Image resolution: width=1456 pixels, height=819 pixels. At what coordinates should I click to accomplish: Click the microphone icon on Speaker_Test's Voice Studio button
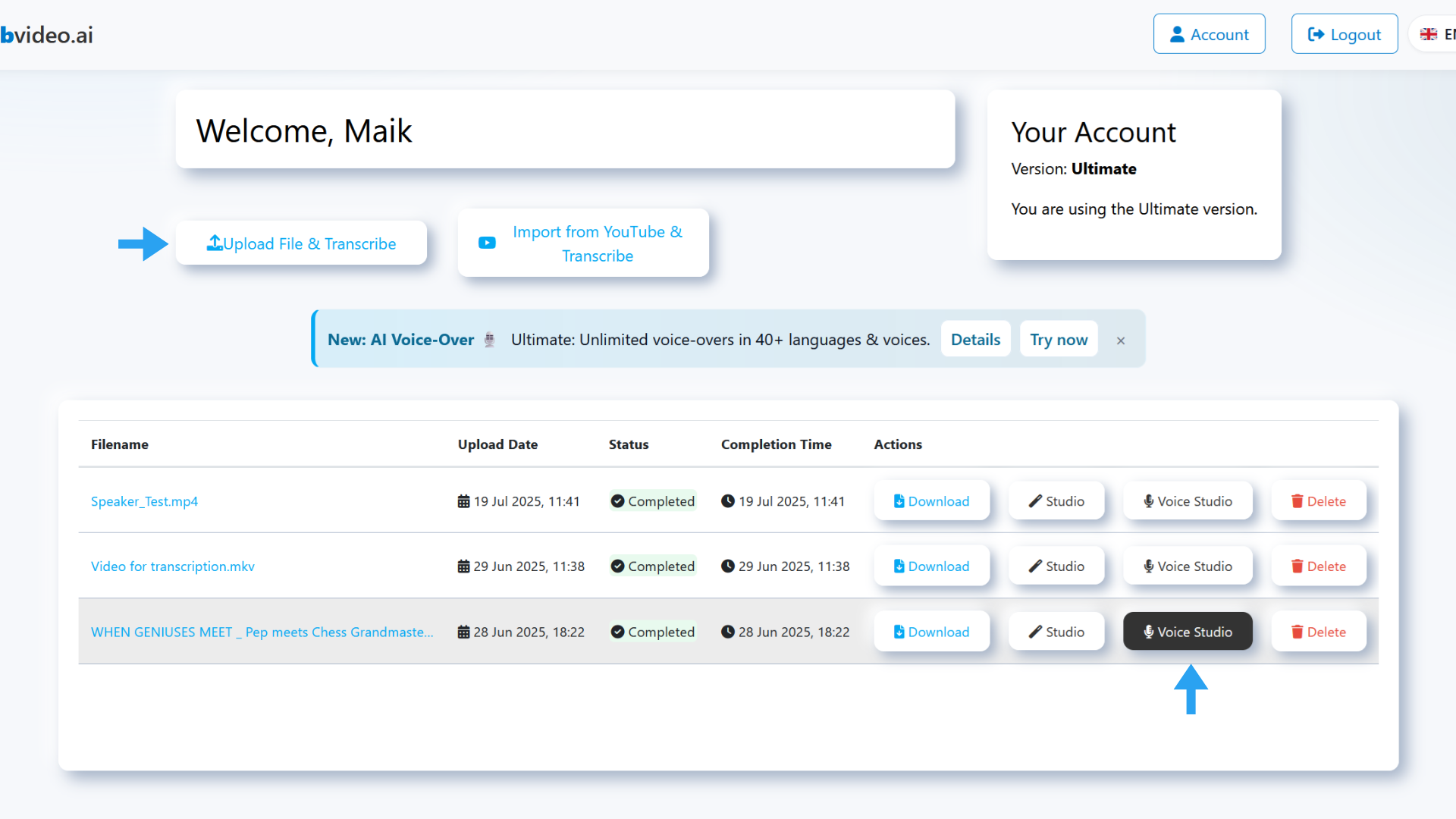(x=1150, y=500)
